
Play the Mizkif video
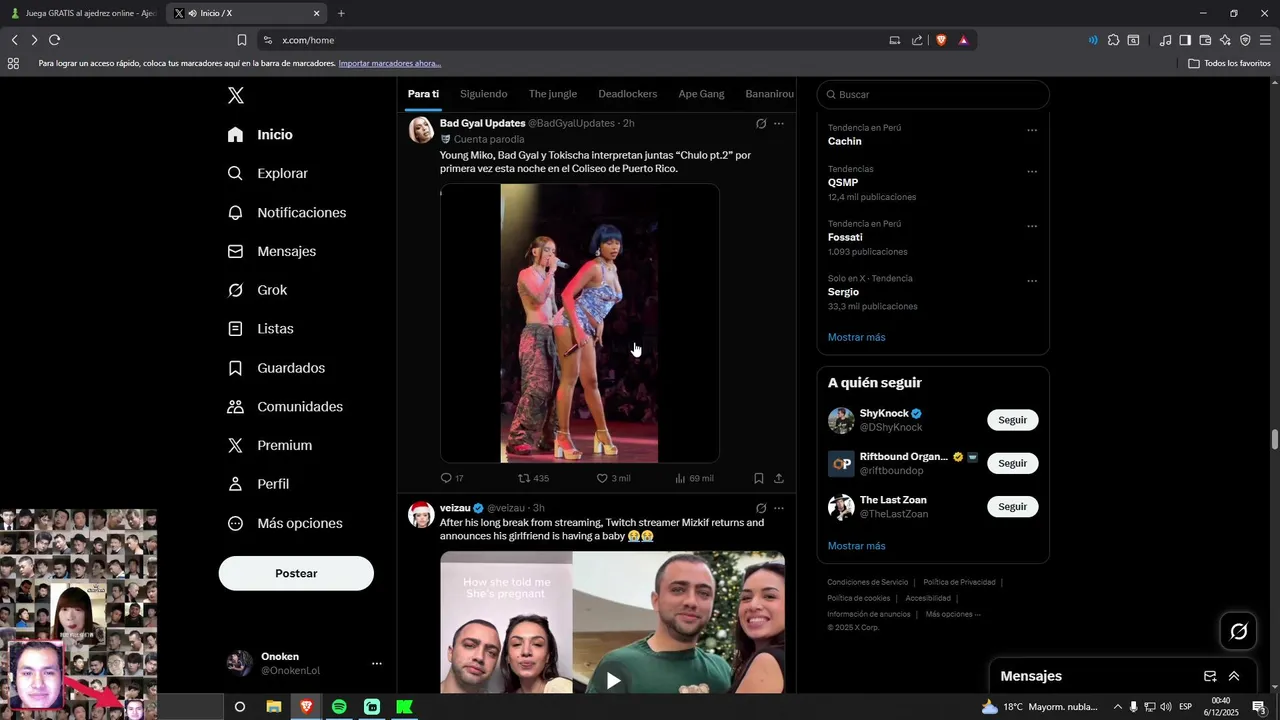[x=613, y=681]
